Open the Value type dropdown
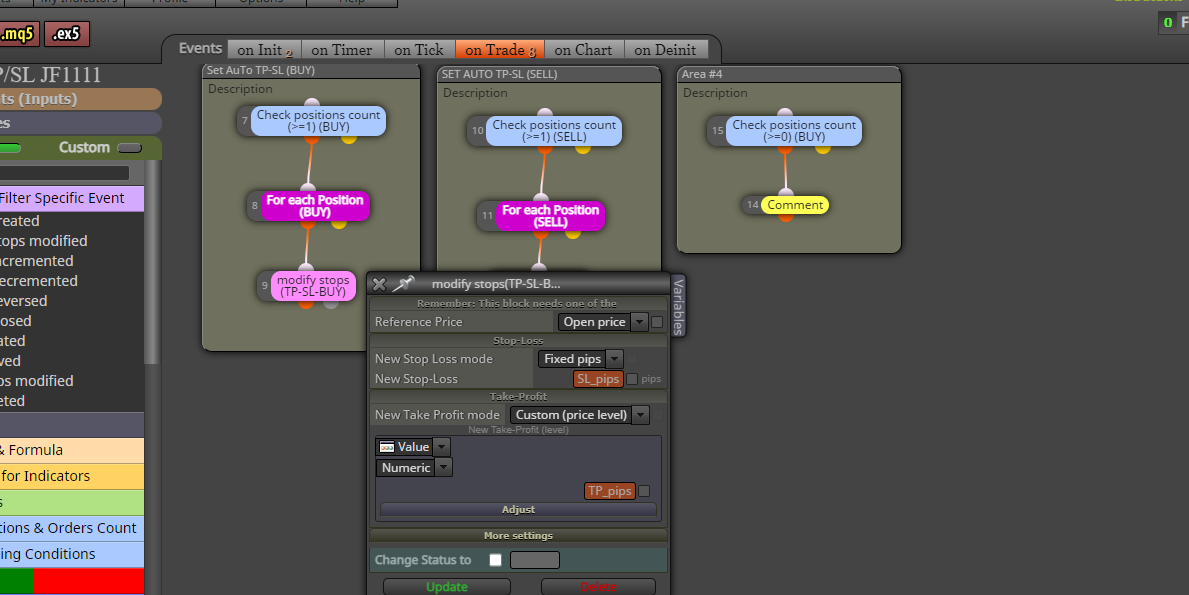1189x595 pixels. pos(413,447)
